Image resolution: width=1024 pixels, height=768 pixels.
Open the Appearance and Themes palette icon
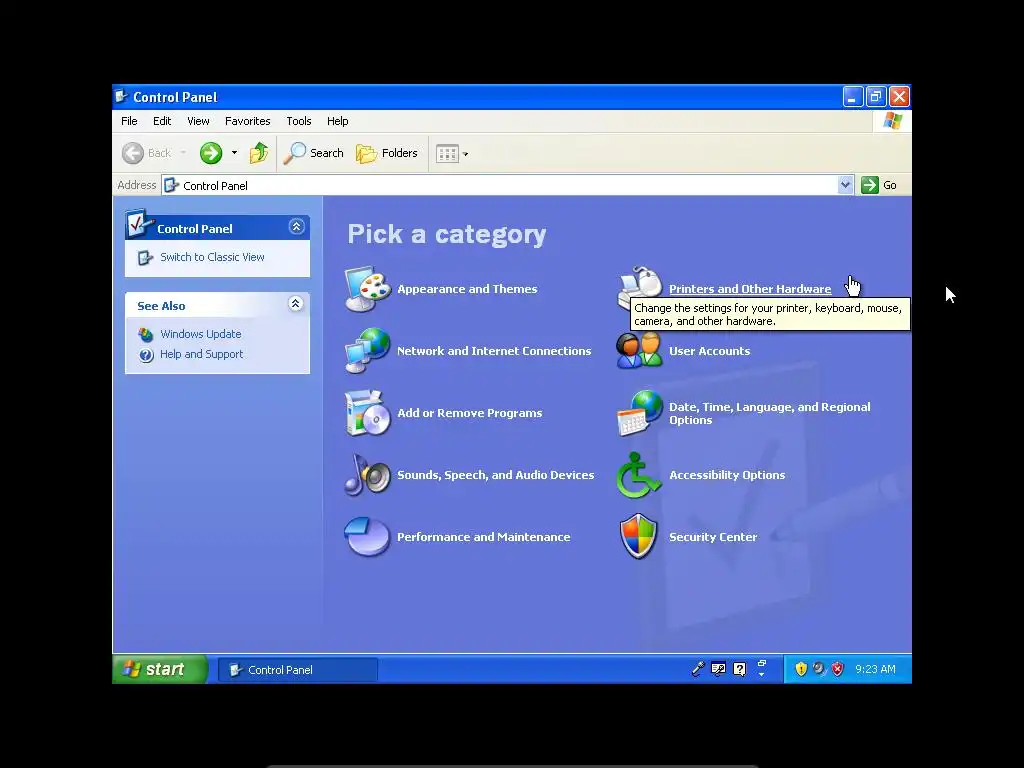pos(367,289)
